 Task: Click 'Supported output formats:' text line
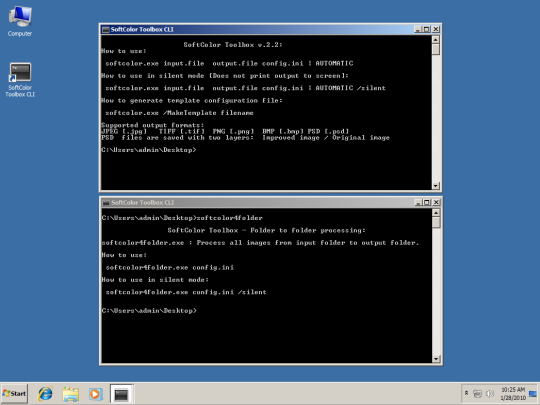pos(153,125)
